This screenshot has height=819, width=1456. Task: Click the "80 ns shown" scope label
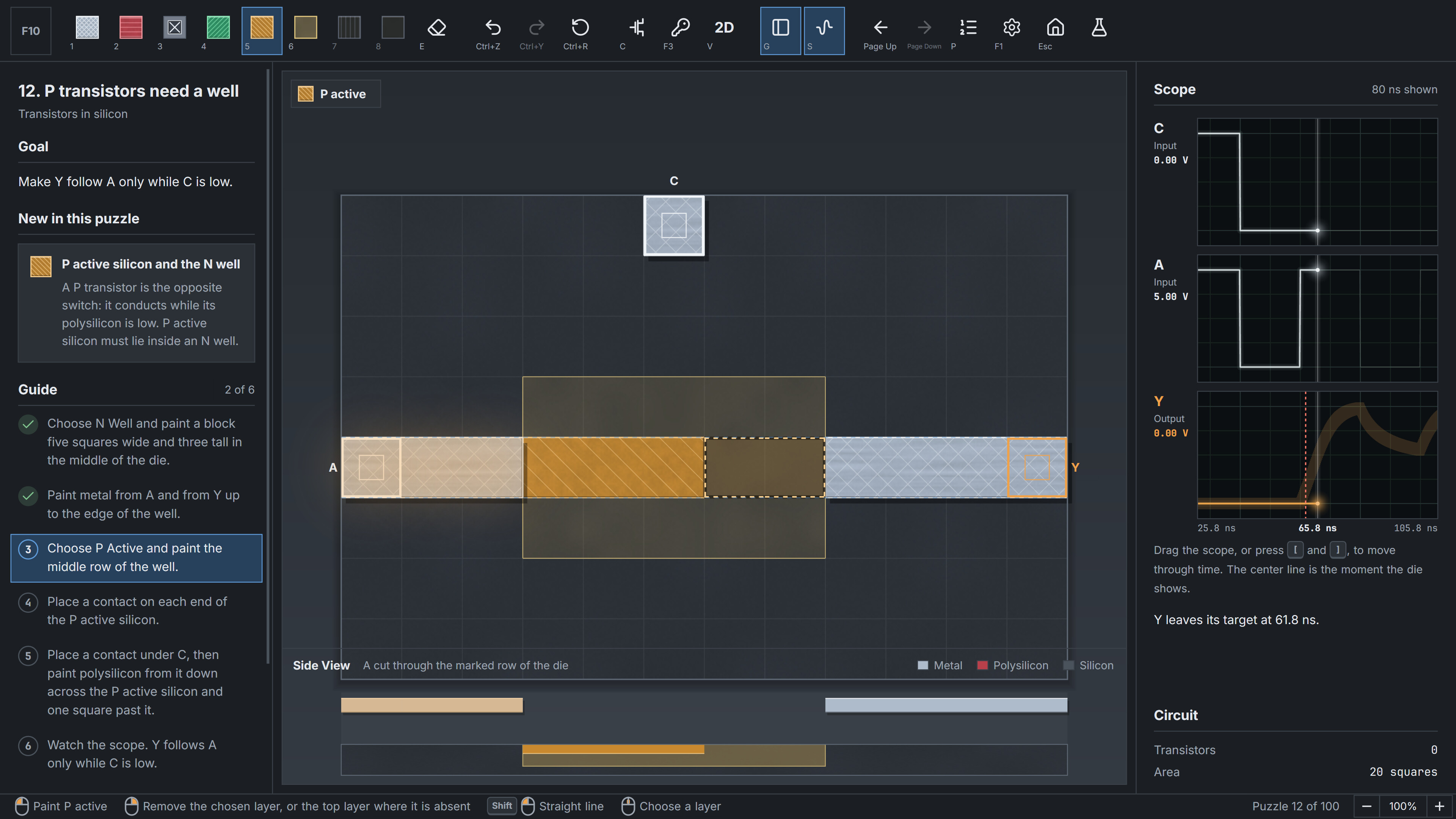coord(1404,89)
